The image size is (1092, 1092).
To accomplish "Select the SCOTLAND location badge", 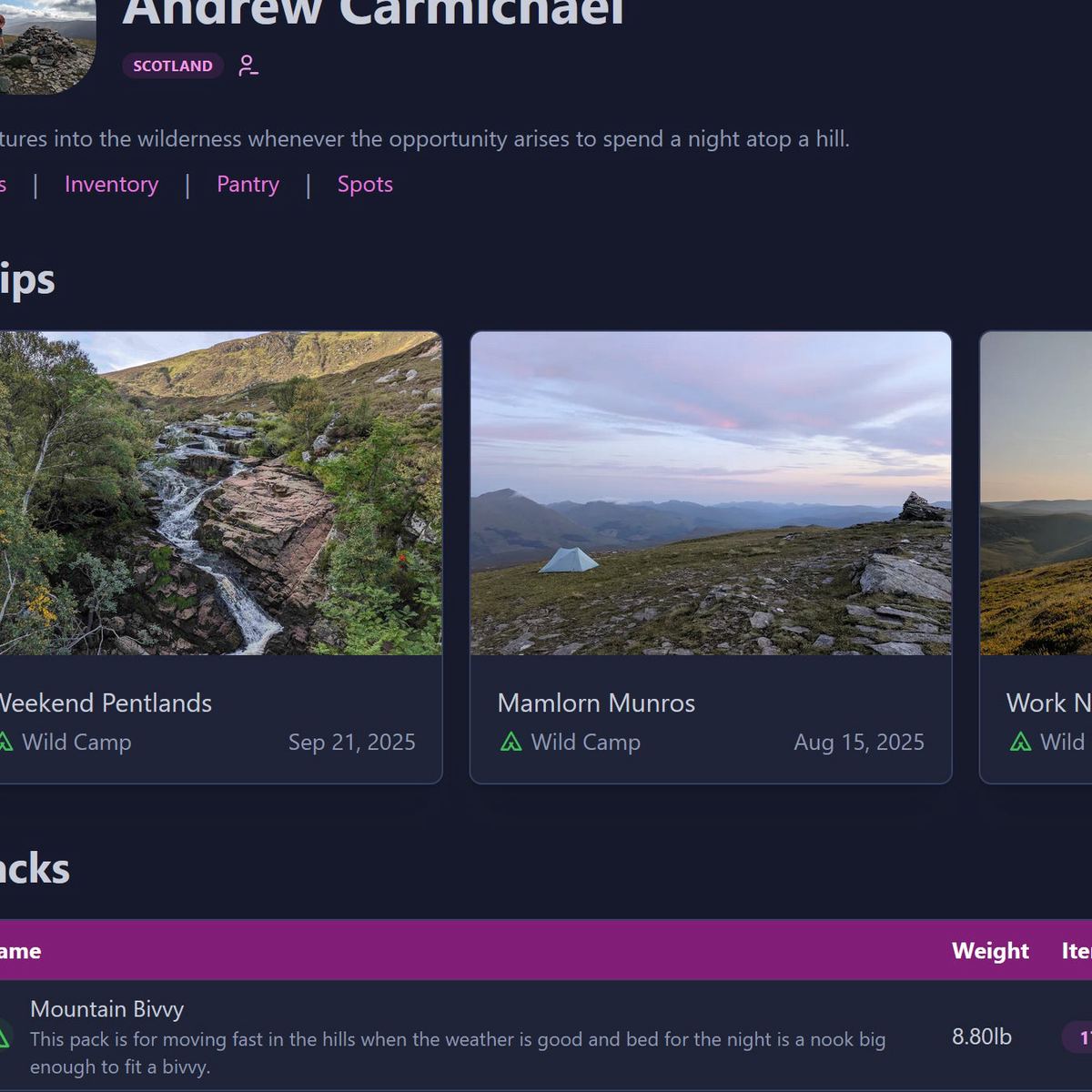I will pyautogui.click(x=173, y=66).
